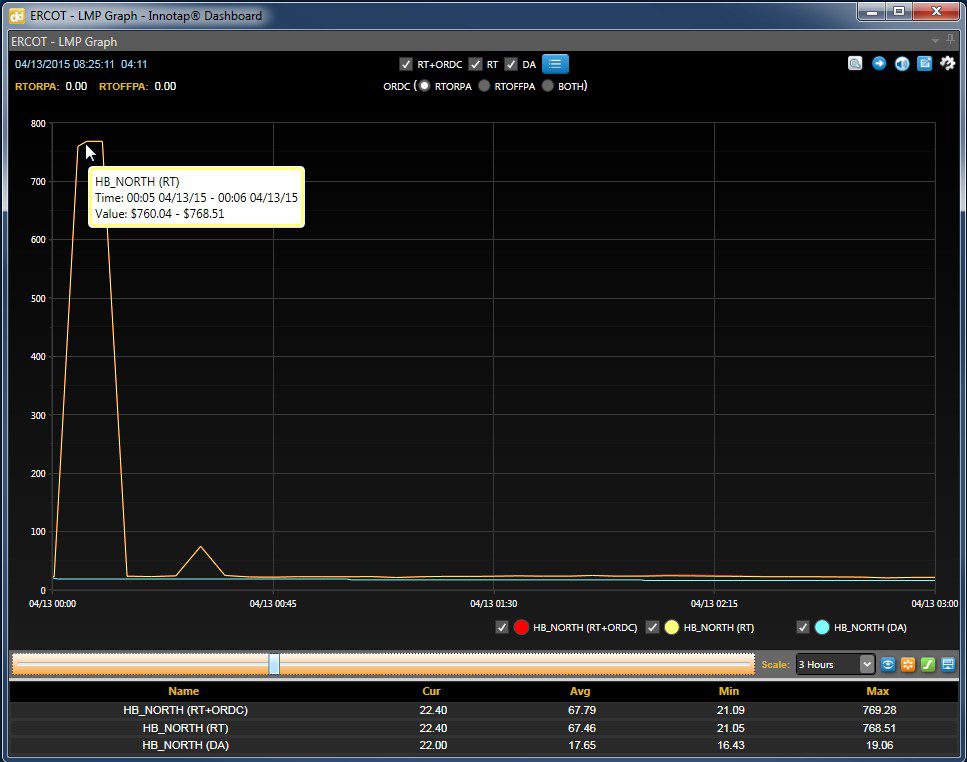The height and width of the screenshot is (762, 967).
Task: Click the Cur column header
Action: pyautogui.click(x=431, y=691)
